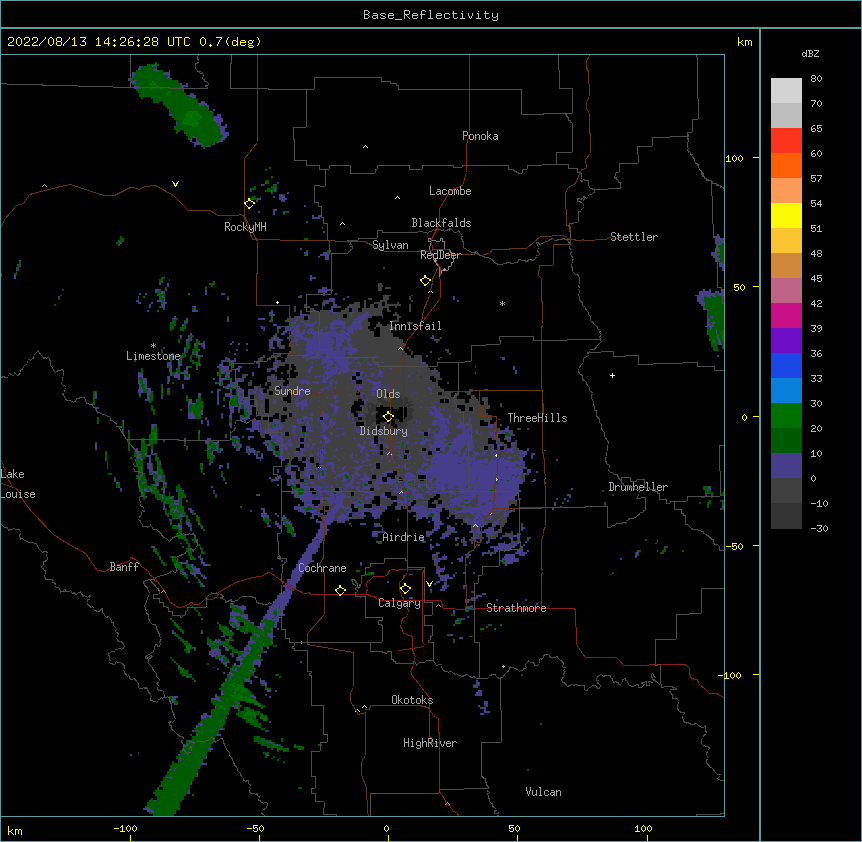Select the Strathmore map label
Screen dimensions: 862x842
[x=516, y=608]
